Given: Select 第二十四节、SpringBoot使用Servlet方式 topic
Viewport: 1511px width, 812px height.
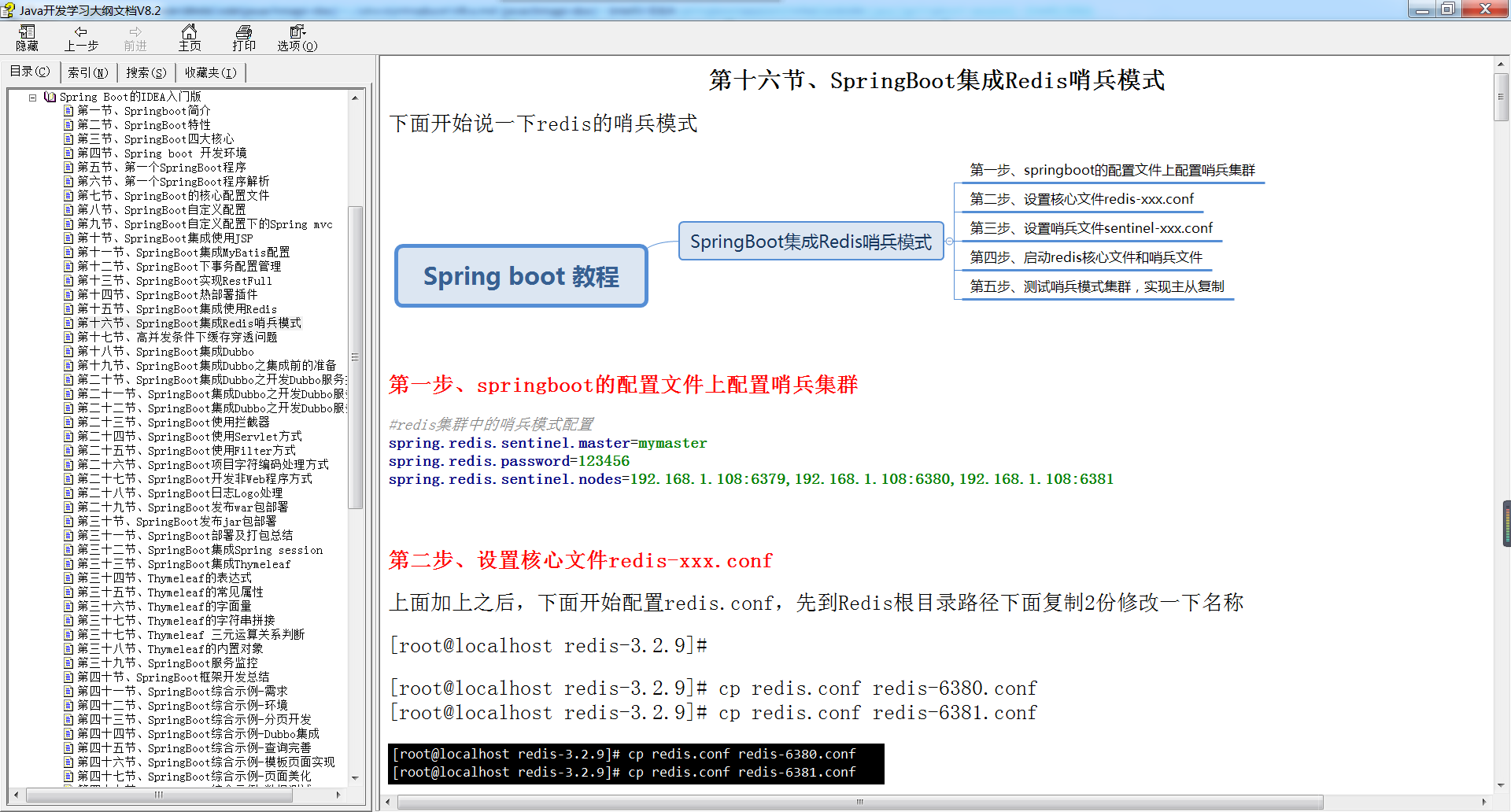Looking at the screenshot, I should (x=189, y=437).
